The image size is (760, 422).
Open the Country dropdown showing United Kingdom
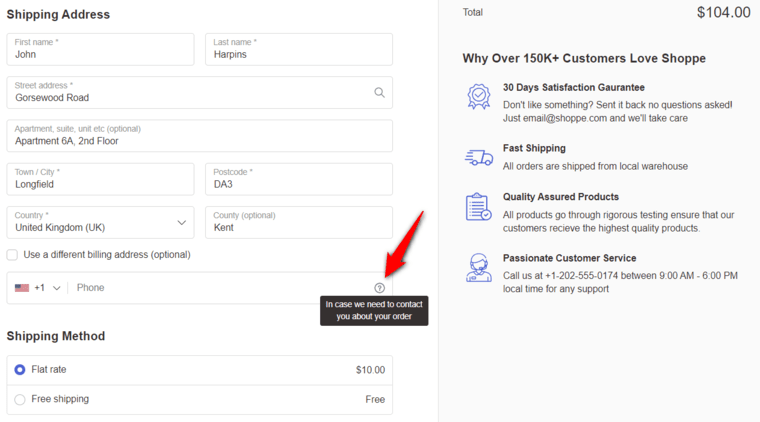pyautogui.click(x=100, y=222)
